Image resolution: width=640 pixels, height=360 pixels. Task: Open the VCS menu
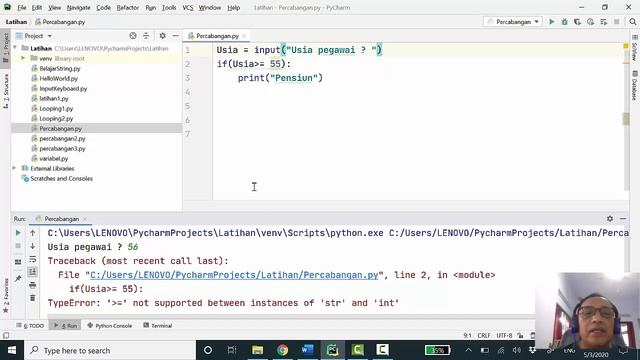coord(188,7)
